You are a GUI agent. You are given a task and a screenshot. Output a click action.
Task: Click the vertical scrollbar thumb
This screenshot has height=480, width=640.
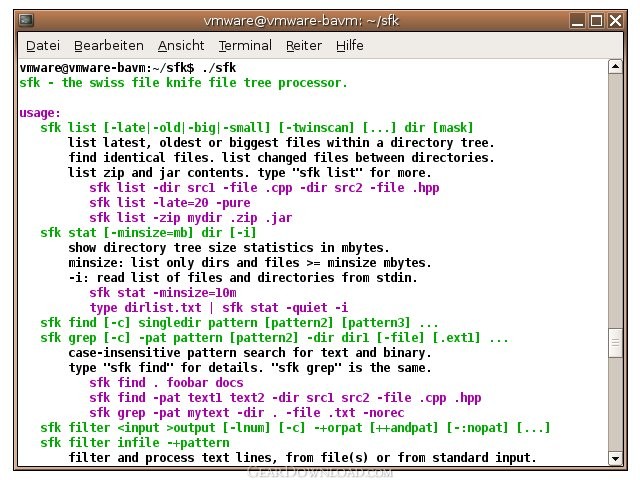click(x=615, y=343)
